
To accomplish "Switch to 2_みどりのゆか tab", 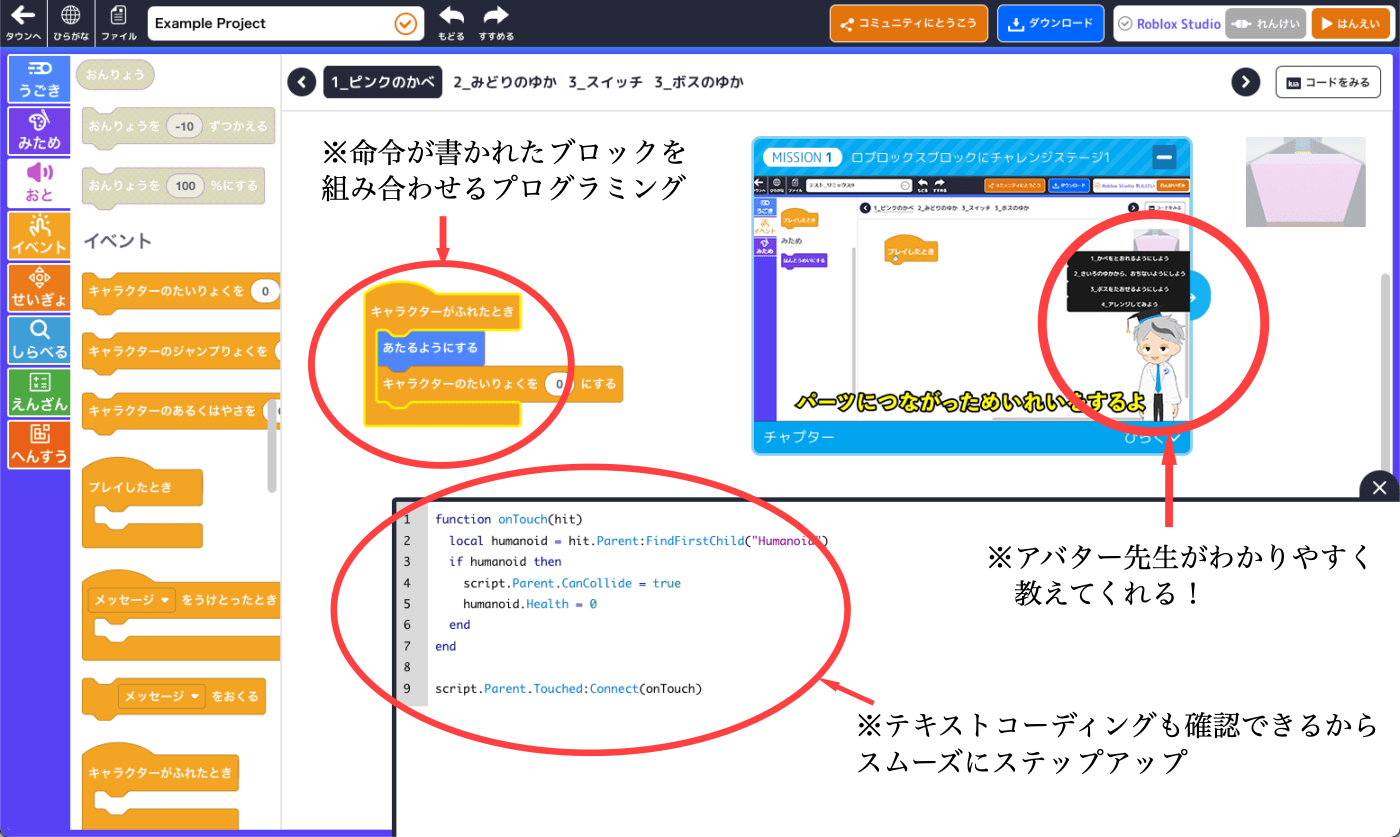I will point(504,82).
